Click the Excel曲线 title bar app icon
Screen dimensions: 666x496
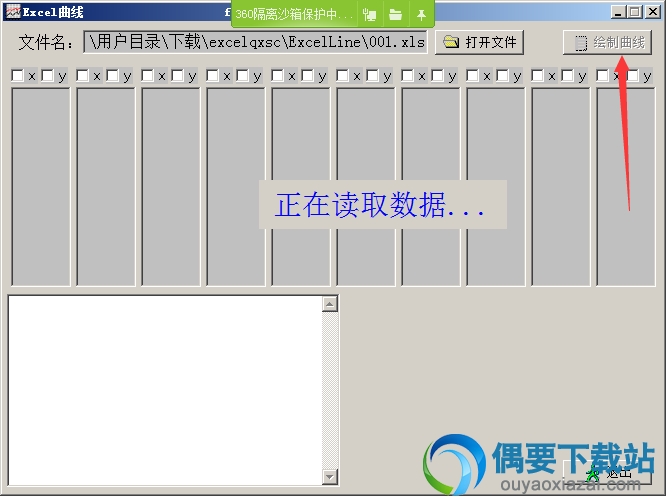tap(13, 11)
